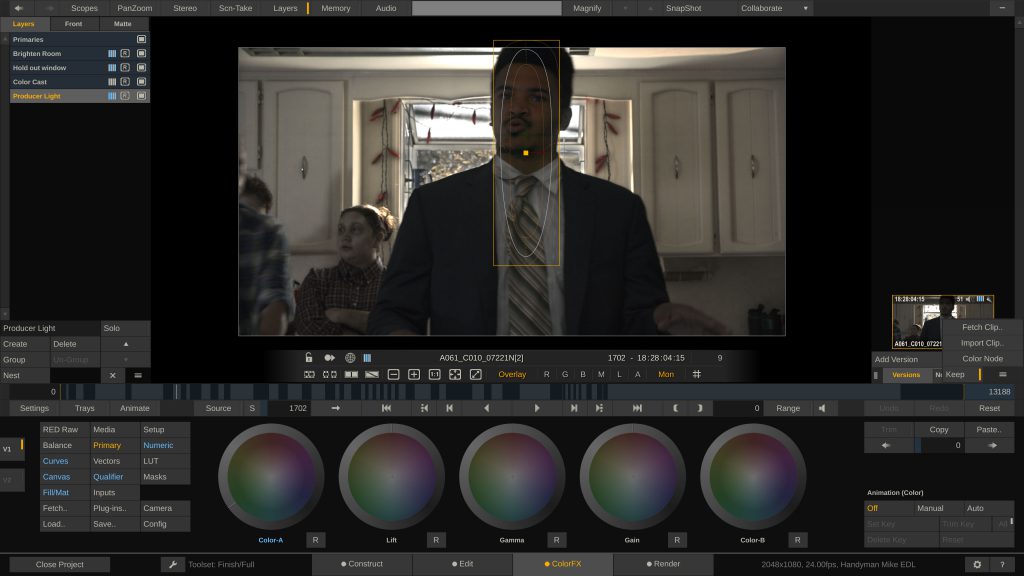Fit image to viewport with the four-arrow icon

click(x=454, y=374)
